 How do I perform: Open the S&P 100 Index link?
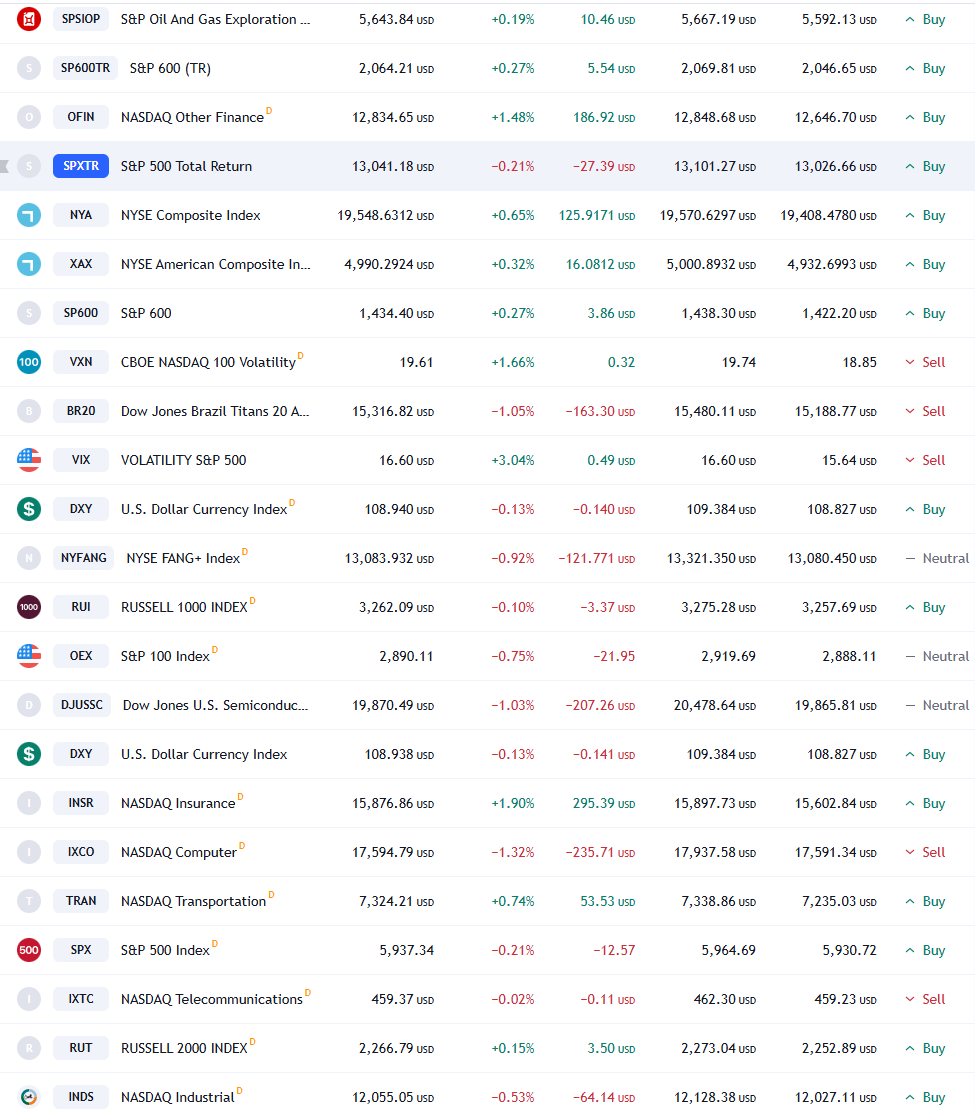[165, 656]
